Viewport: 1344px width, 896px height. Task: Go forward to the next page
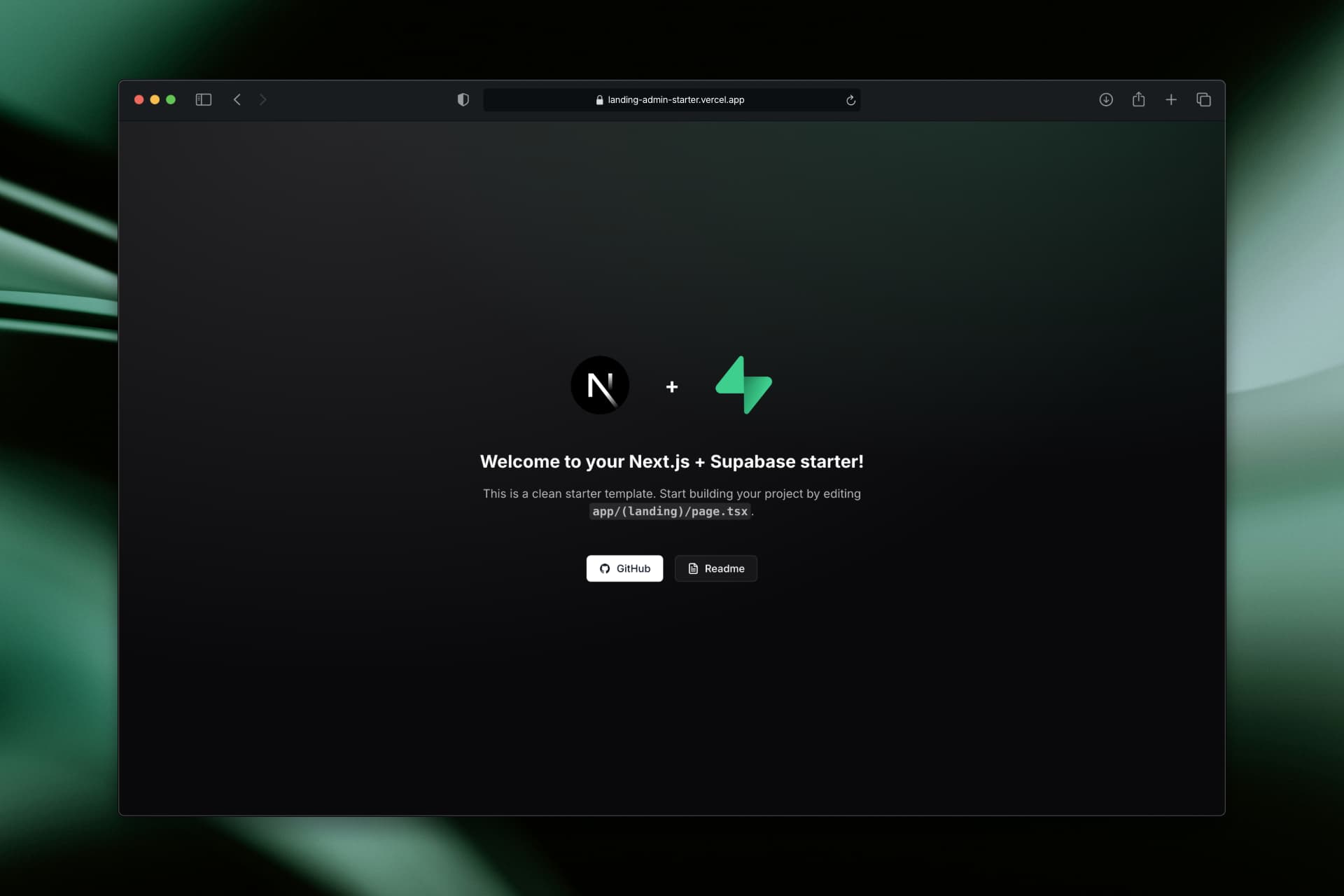click(263, 100)
